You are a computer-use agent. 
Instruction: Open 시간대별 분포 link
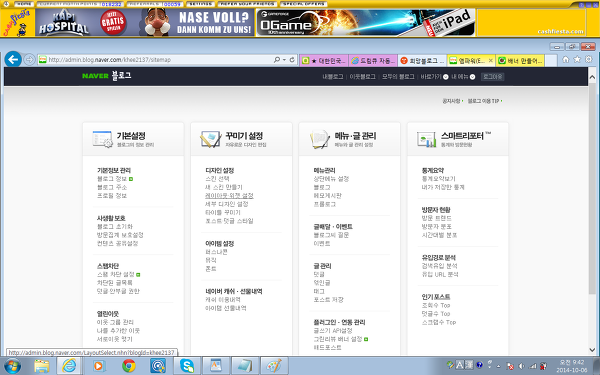[x=439, y=235]
